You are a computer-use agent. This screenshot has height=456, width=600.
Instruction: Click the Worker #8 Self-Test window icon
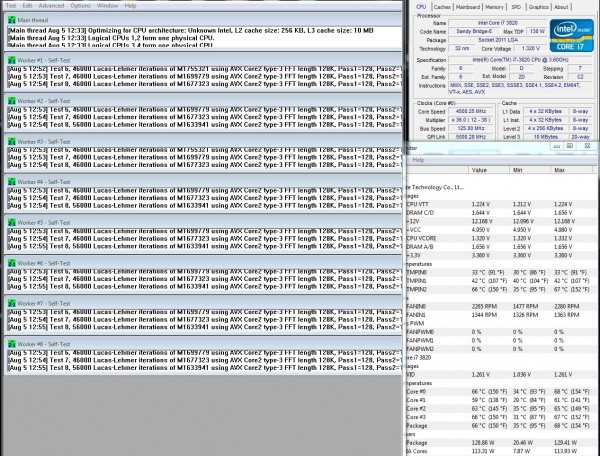coord(12,344)
